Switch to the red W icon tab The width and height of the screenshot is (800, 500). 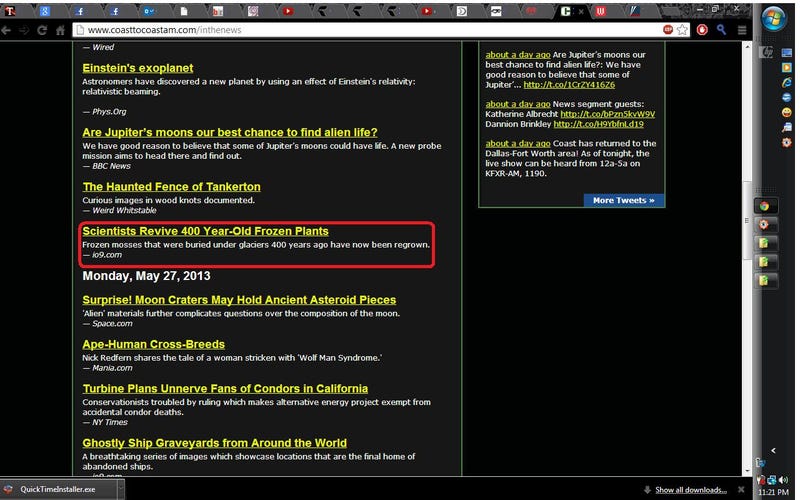(x=601, y=11)
